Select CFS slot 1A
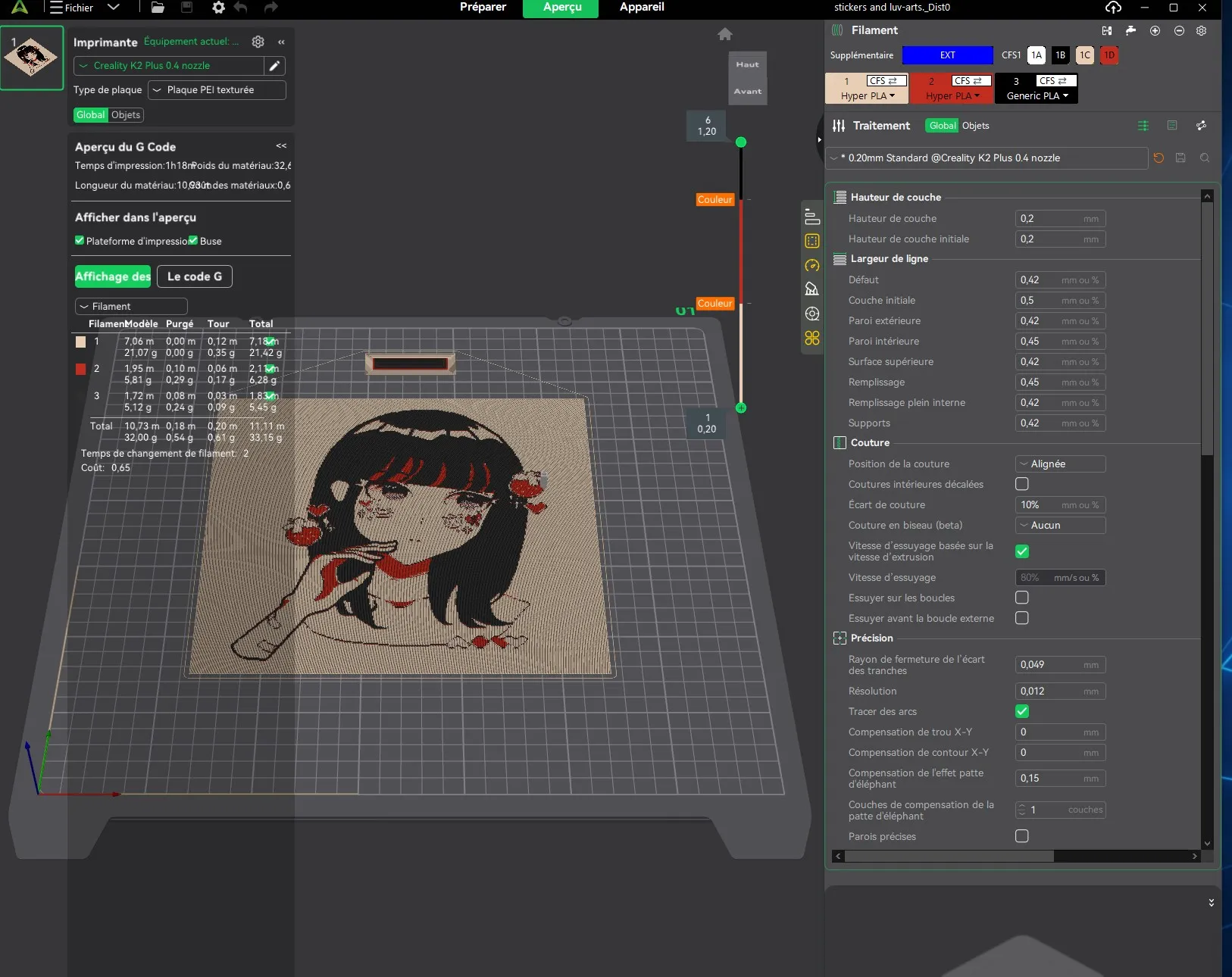This screenshot has height=977, width=1232. tap(1037, 55)
